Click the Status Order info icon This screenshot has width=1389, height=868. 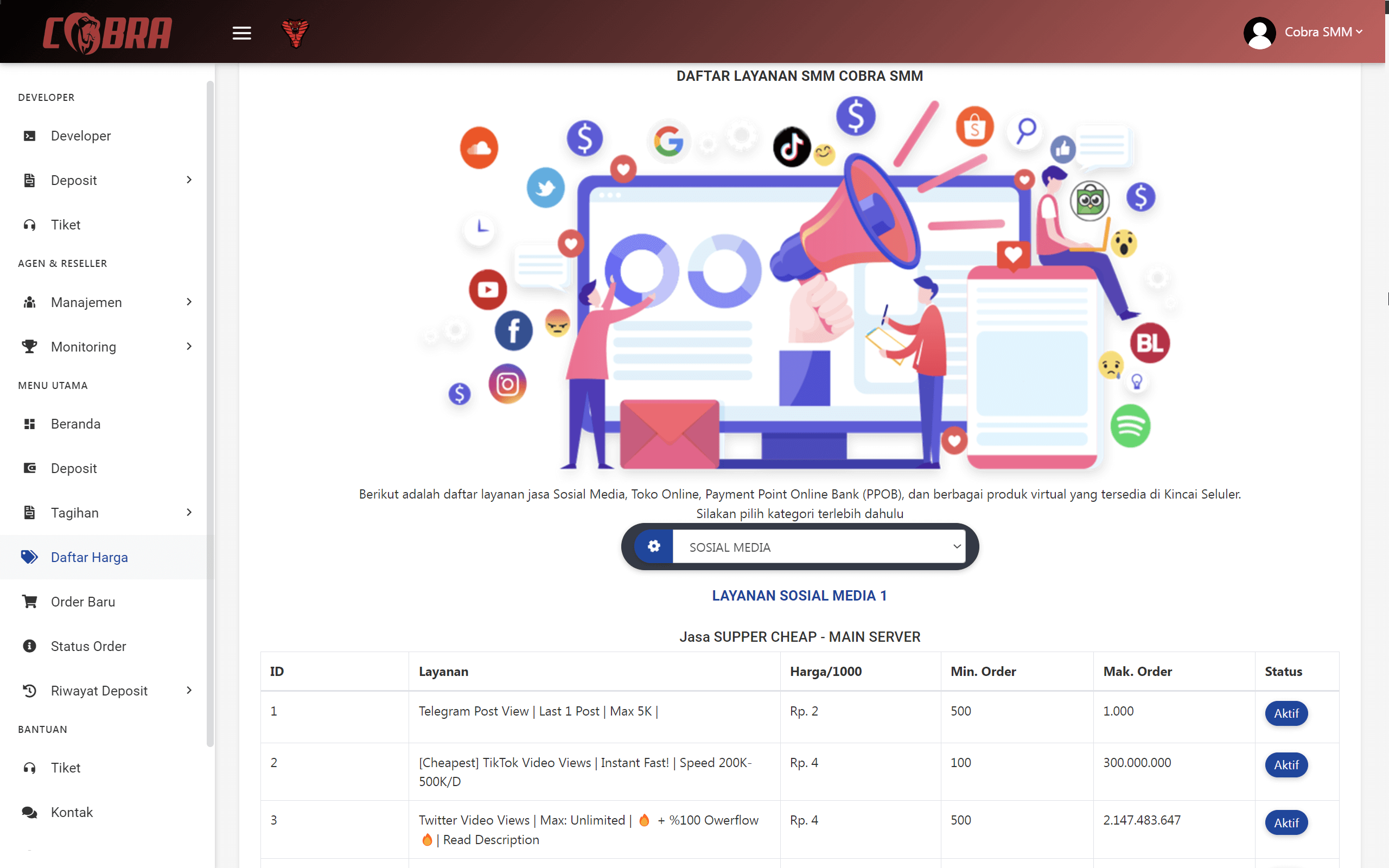coord(29,647)
